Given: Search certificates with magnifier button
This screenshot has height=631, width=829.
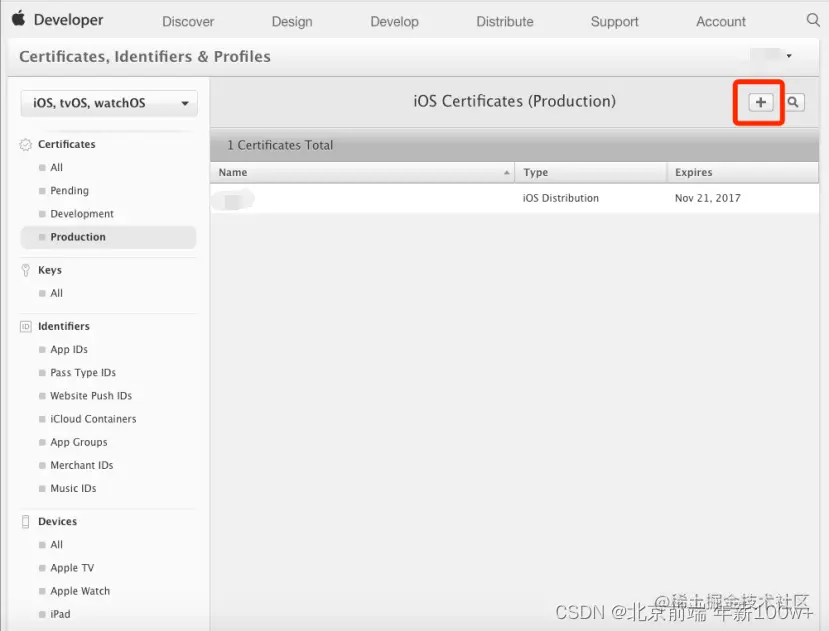Looking at the screenshot, I should (x=793, y=102).
